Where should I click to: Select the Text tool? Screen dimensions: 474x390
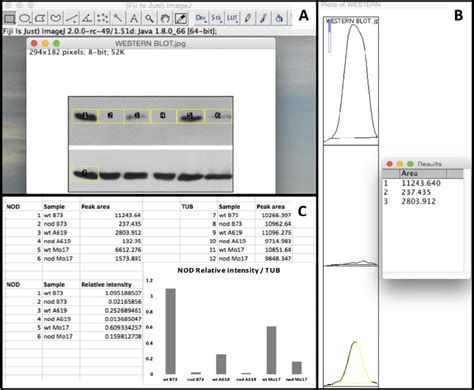[134, 18]
